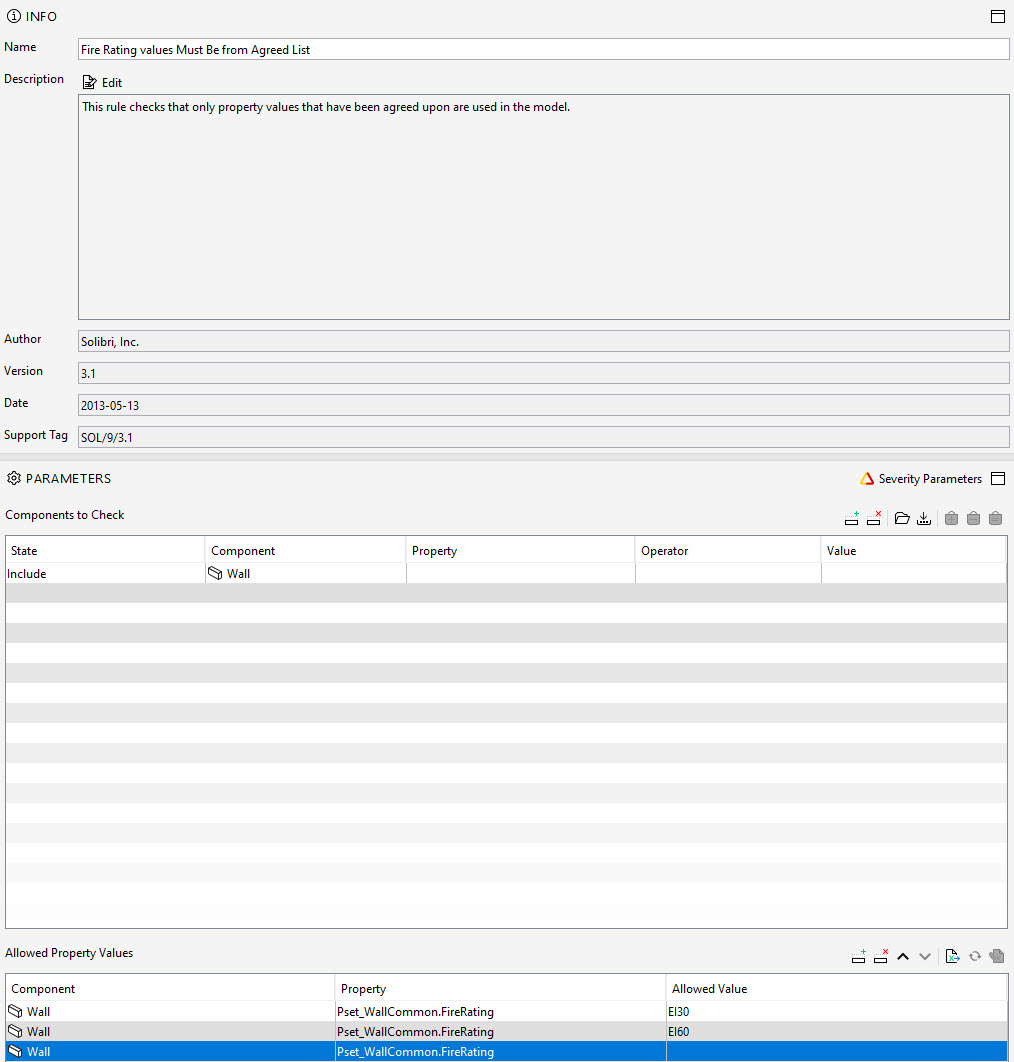Select the Include state cell
This screenshot has height=1062, width=1014.
tap(105, 573)
